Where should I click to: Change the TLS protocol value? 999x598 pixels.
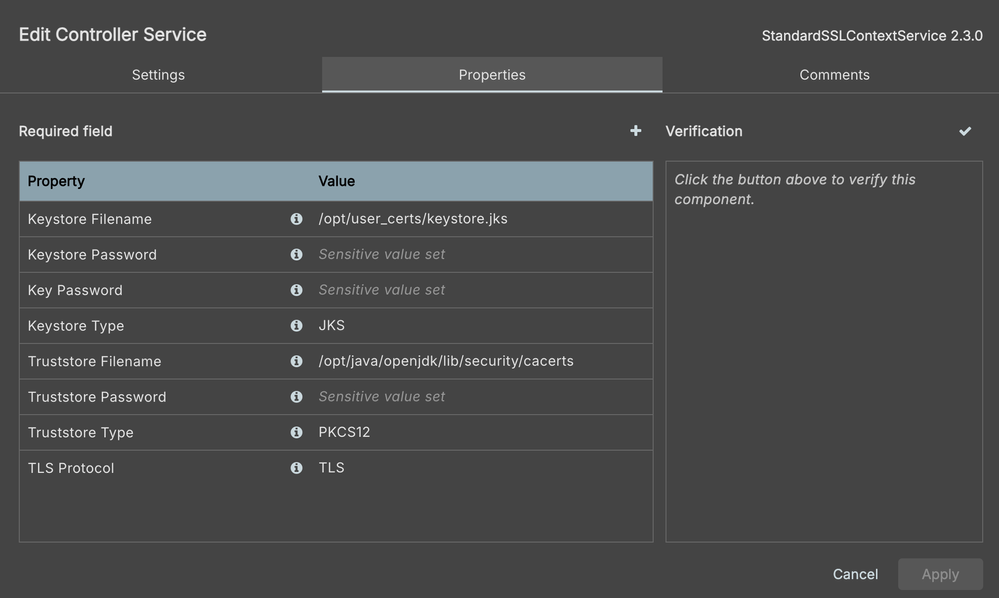point(331,468)
